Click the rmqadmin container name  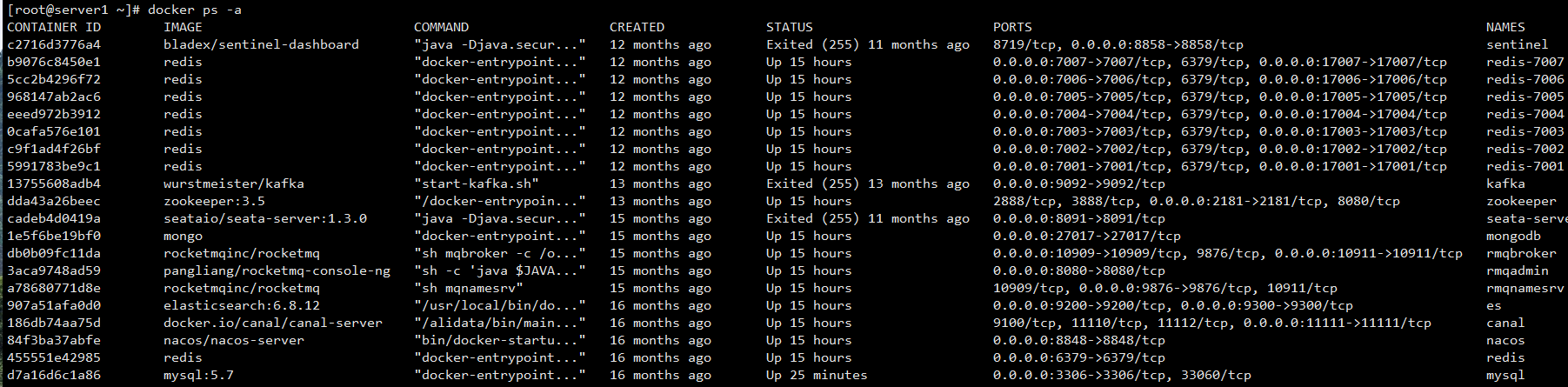[x=1518, y=270]
